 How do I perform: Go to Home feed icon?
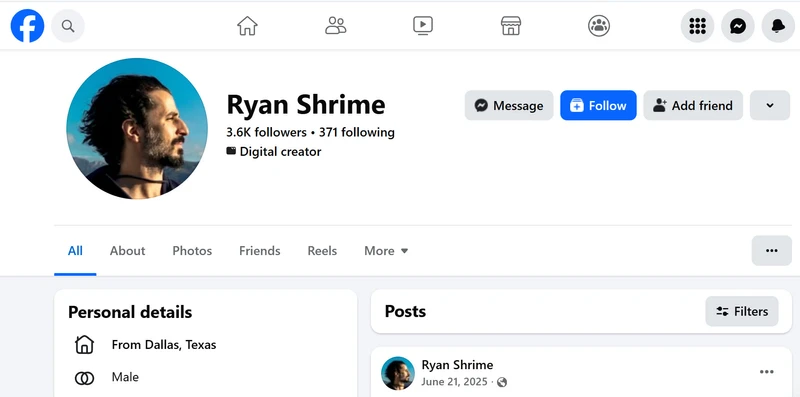click(247, 26)
